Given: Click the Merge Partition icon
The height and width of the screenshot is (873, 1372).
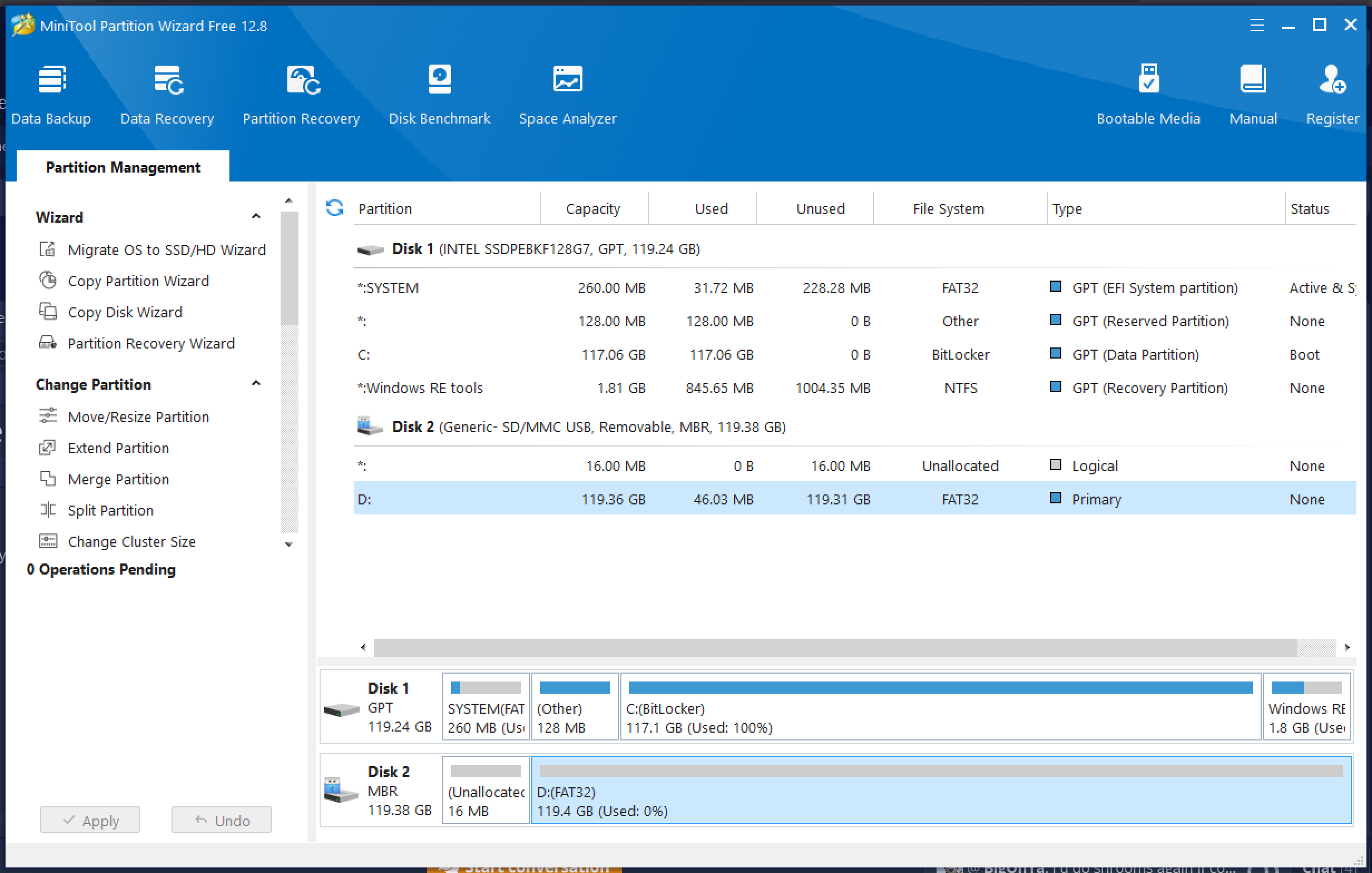Looking at the screenshot, I should pyautogui.click(x=48, y=479).
